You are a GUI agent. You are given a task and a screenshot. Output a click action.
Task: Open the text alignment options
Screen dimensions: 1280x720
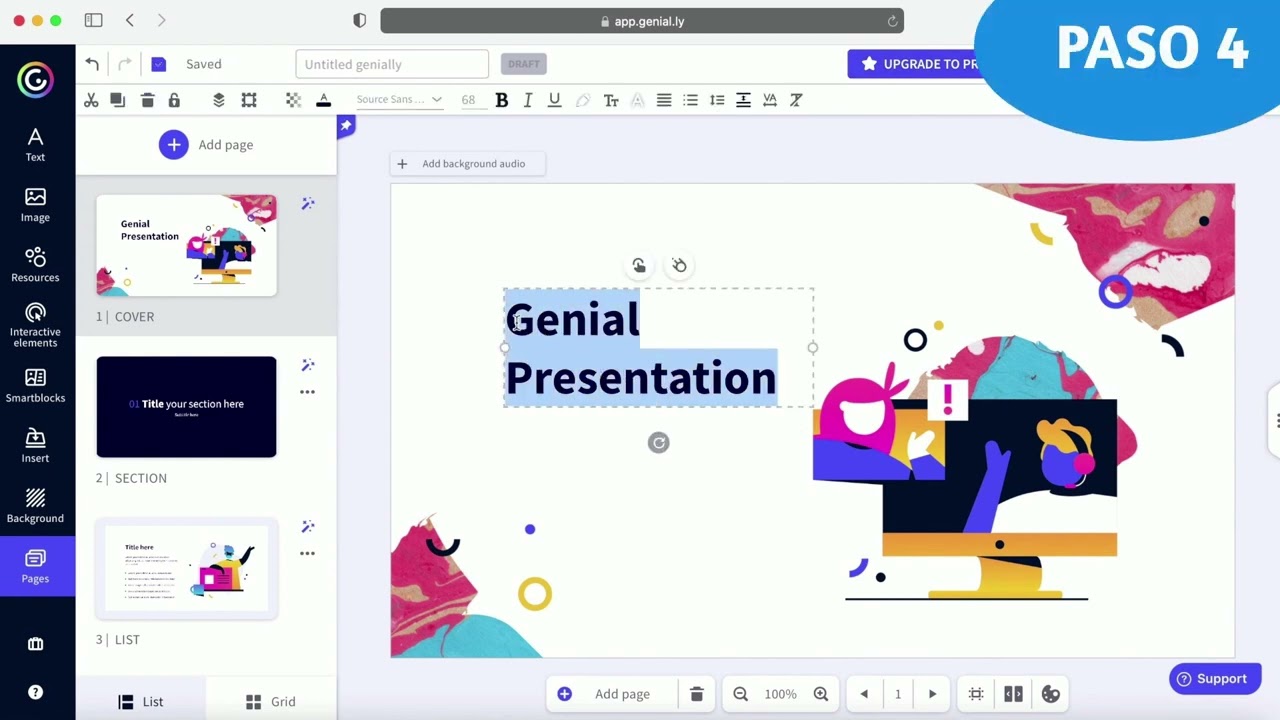click(x=664, y=100)
